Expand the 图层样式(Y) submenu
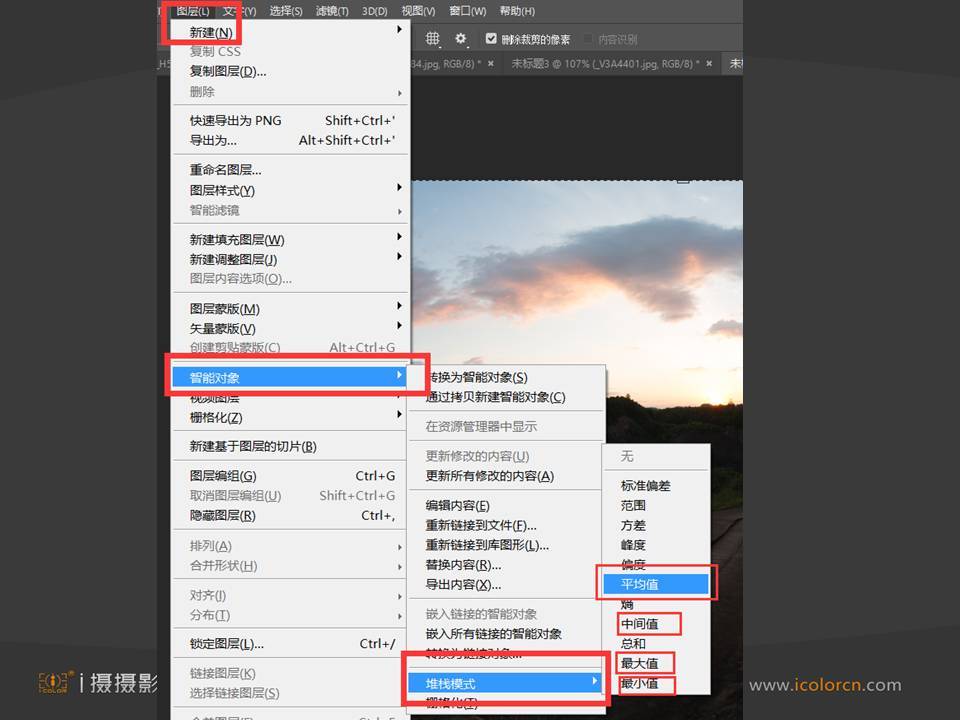The height and width of the screenshot is (720, 960). coord(399,189)
